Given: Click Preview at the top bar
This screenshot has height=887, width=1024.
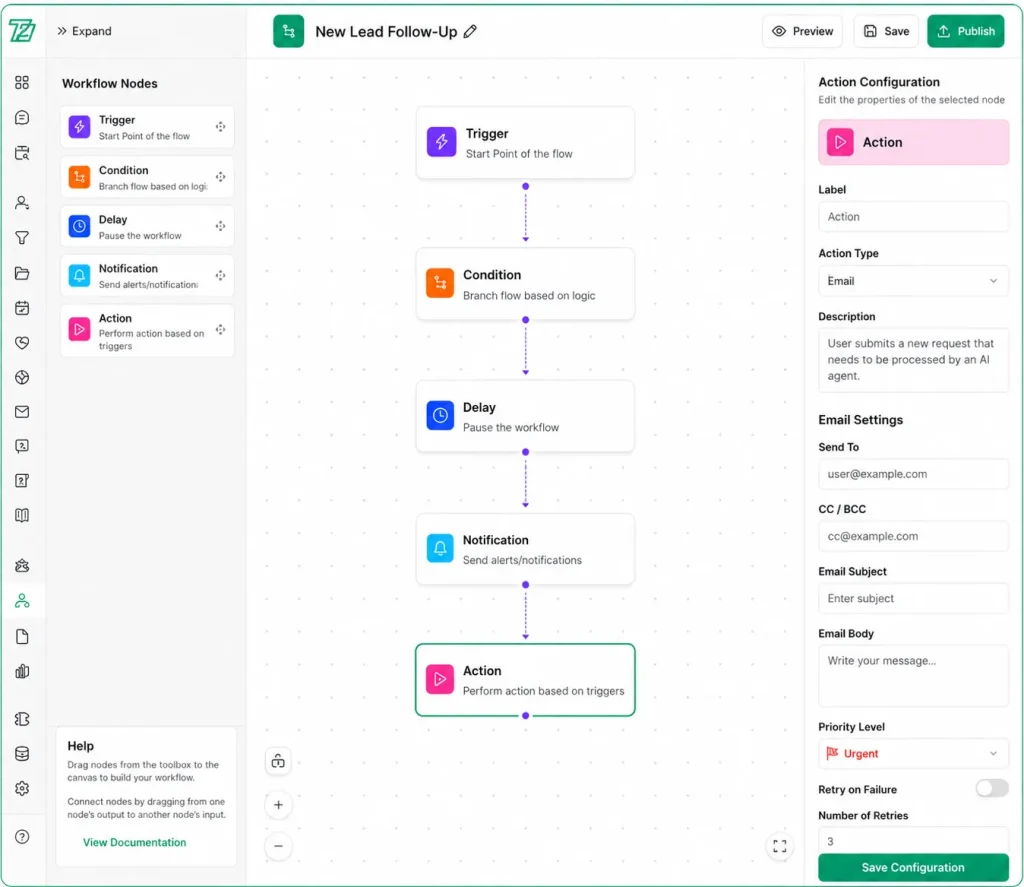Looking at the screenshot, I should click(x=801, y=31).
